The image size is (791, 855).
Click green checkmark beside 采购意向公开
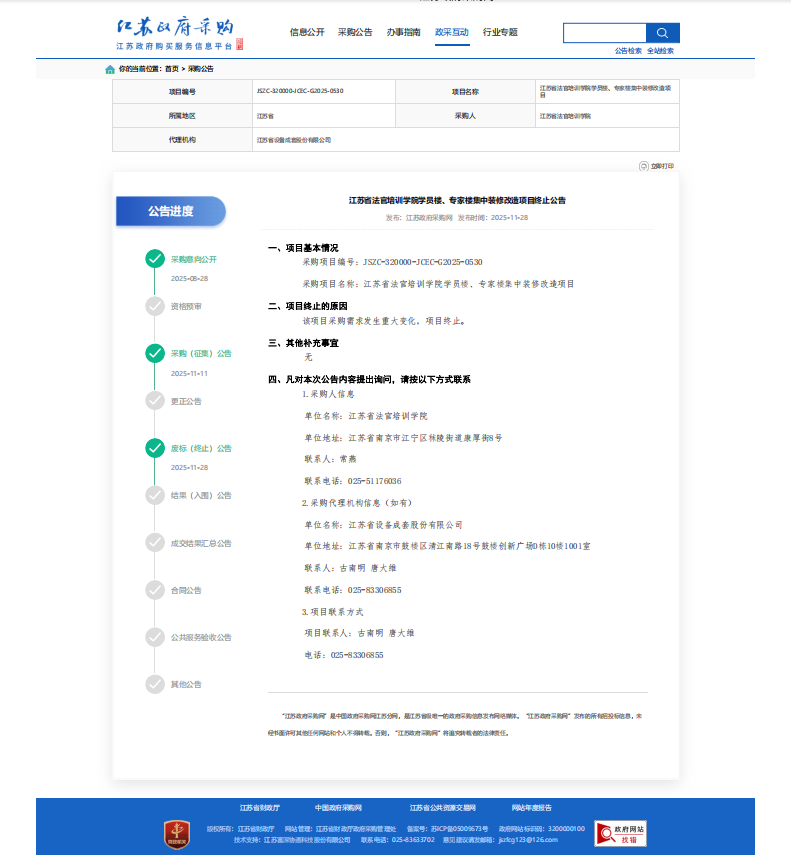click(x=154, y=259)
